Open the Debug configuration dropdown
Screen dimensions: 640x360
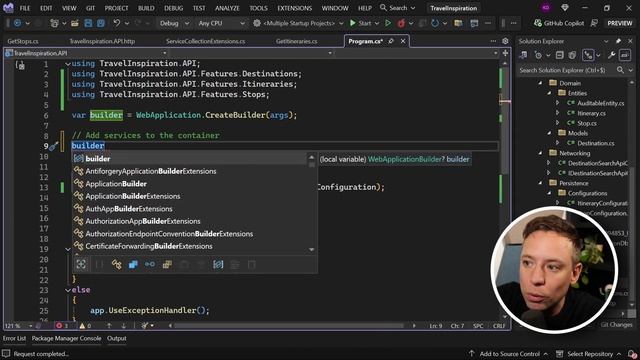click(174, 23)
